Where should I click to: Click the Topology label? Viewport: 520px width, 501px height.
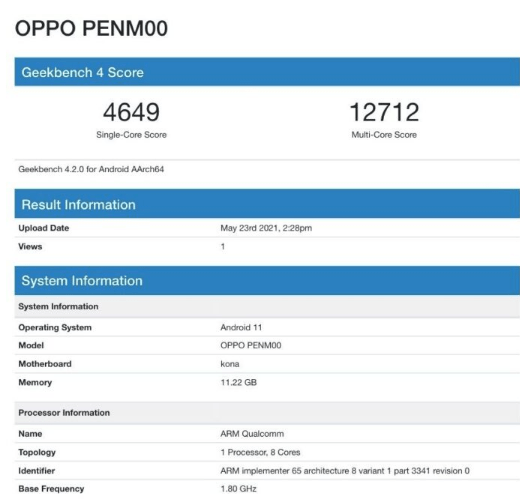[37, 452]
